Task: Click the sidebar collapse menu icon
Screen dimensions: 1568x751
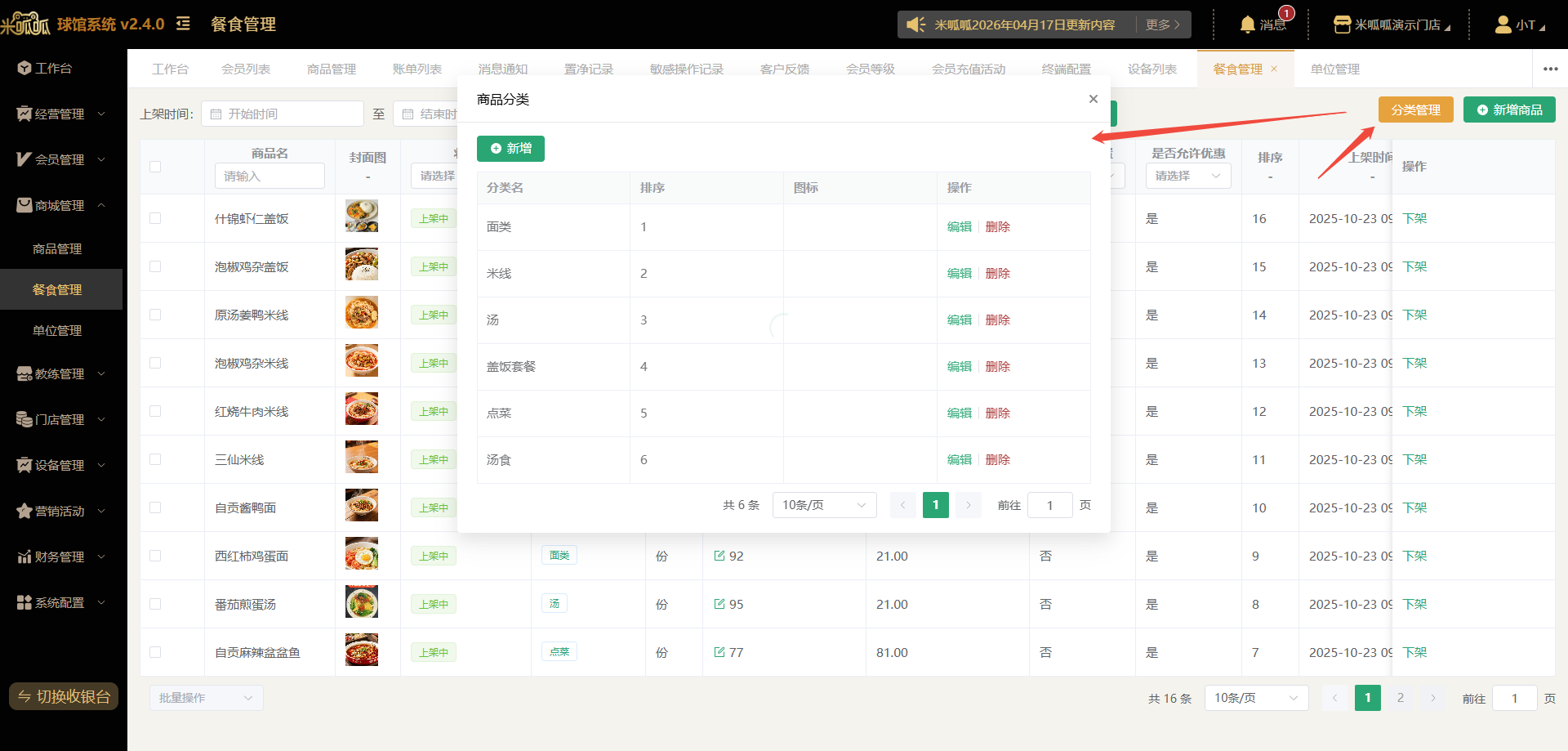Action: [x=183, y=24]
